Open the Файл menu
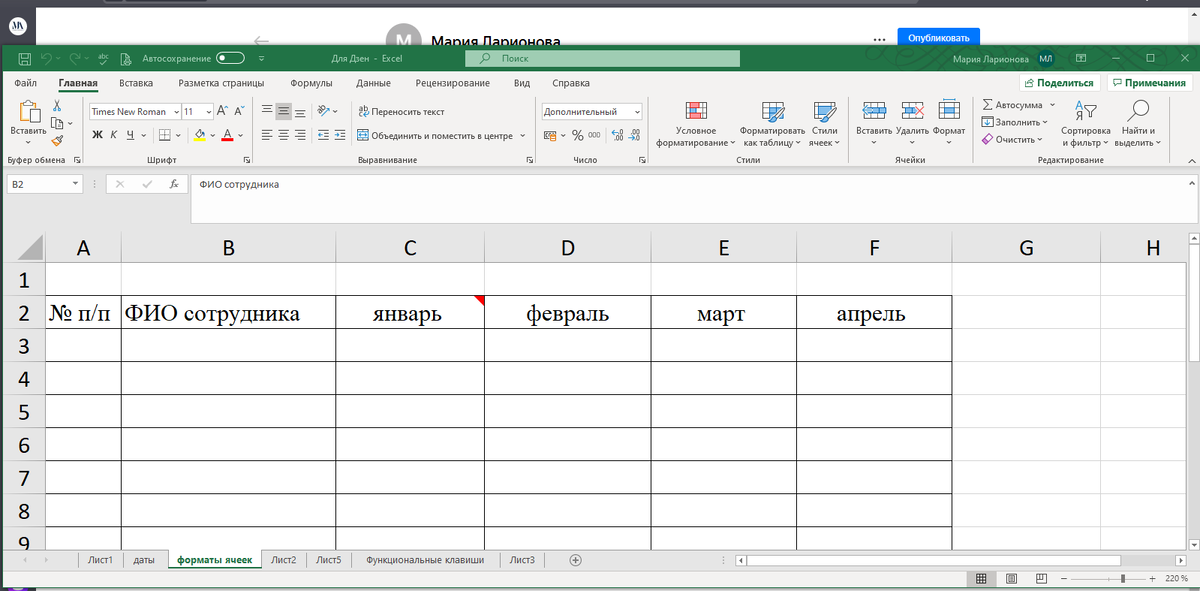The height and width of the screenshot is (591, 1200). [26, 83]
